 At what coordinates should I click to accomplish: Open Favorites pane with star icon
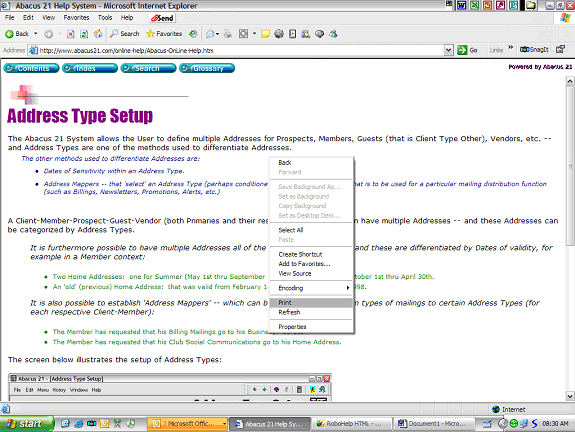pos(164,34)
